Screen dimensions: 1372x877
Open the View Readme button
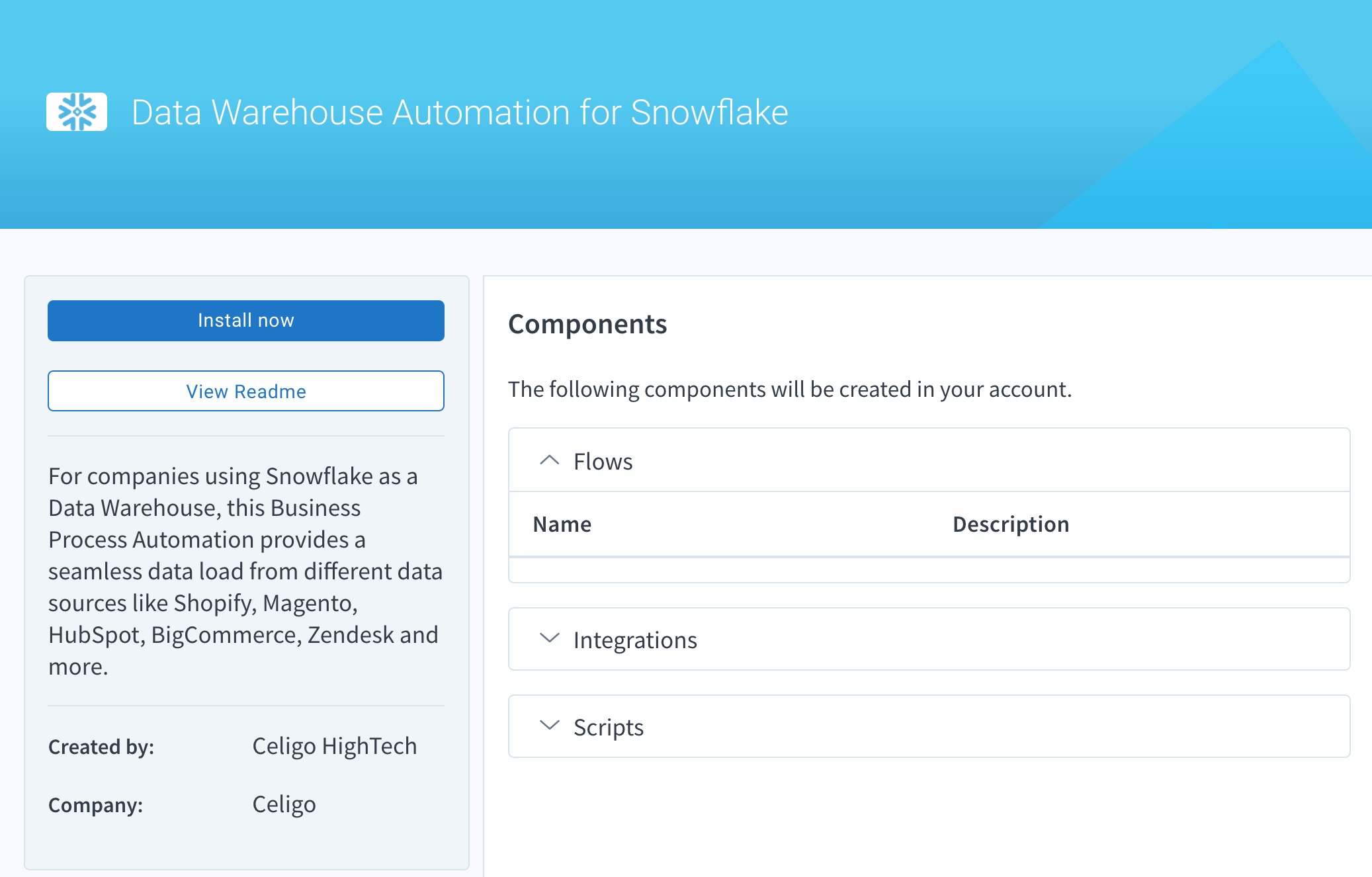coord(246,391)
